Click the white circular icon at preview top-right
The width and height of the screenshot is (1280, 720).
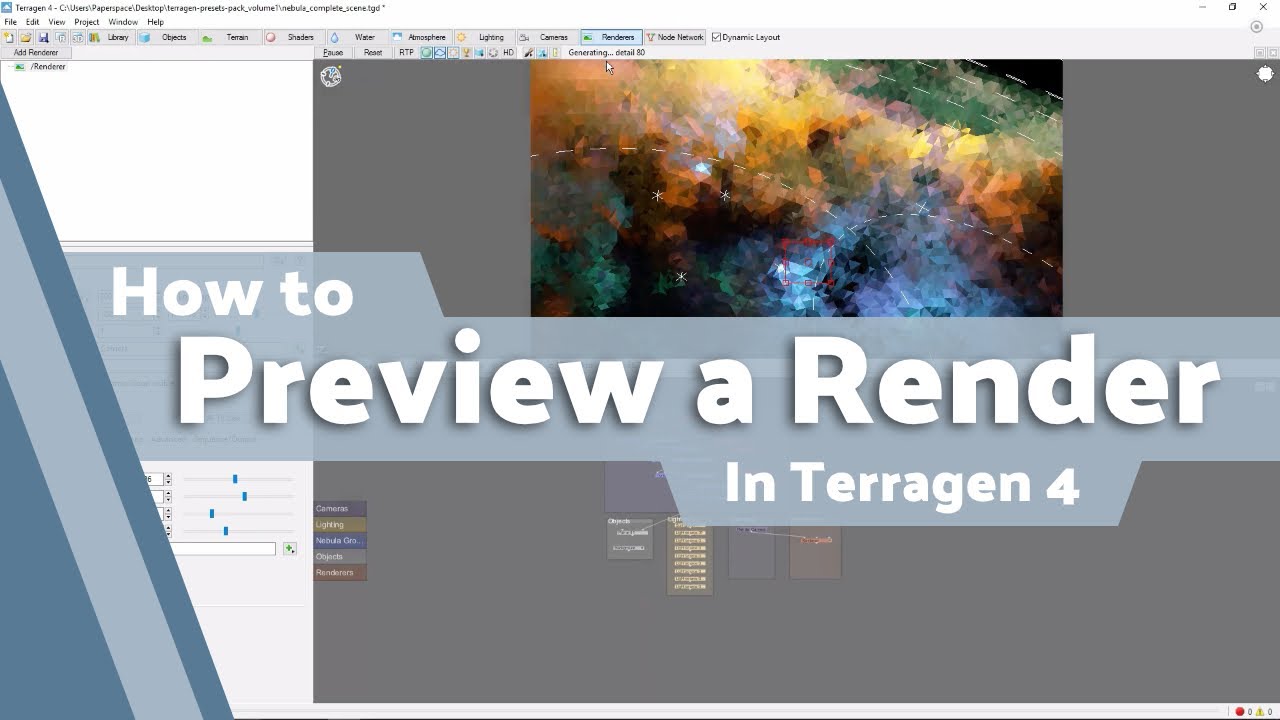pyautogui.click(x=1265, y=74)
